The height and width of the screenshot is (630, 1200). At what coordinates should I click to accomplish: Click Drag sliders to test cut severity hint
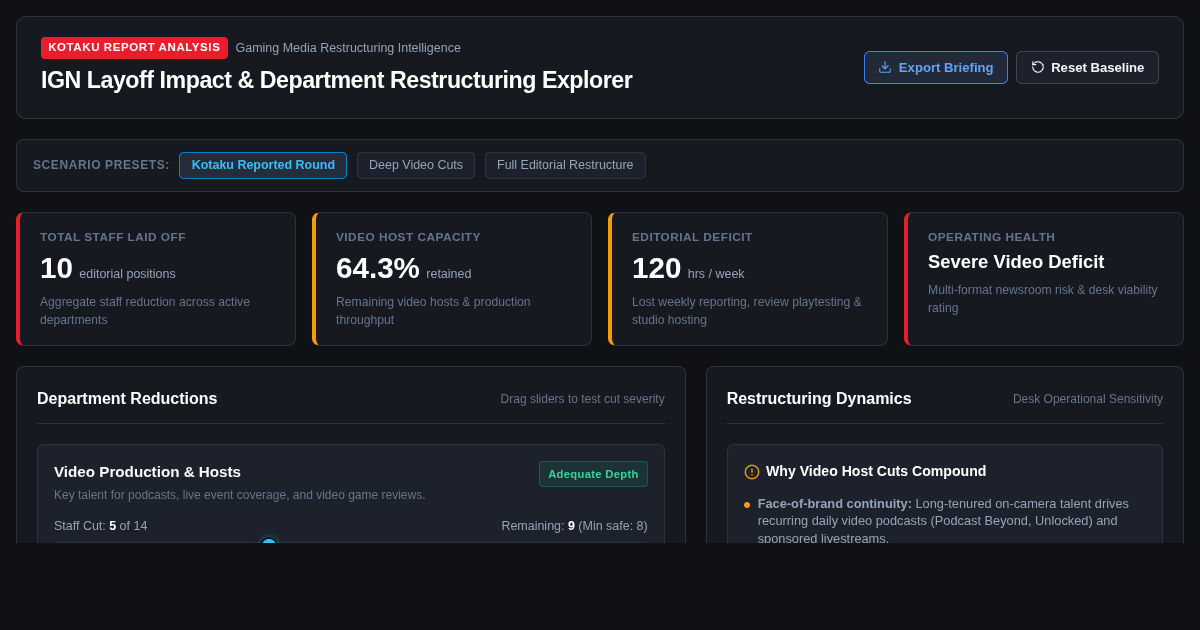tap(582, 399)
